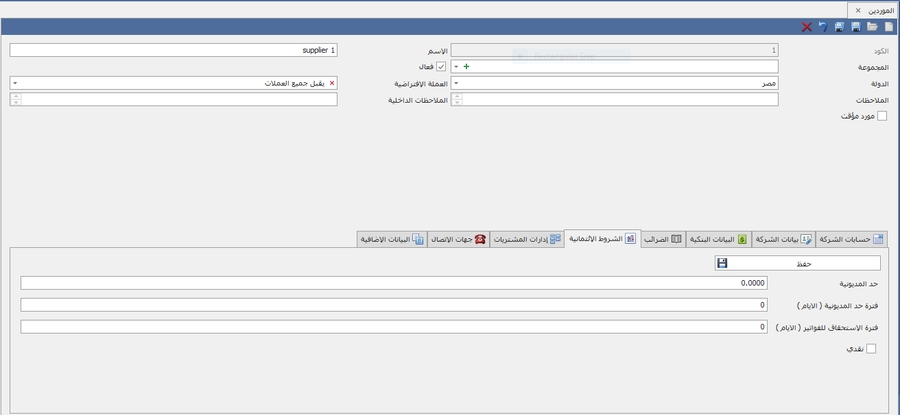The image size is (900, 415).
Task: Check the نقدي checkbox
Action: click(x=870, y=348)
